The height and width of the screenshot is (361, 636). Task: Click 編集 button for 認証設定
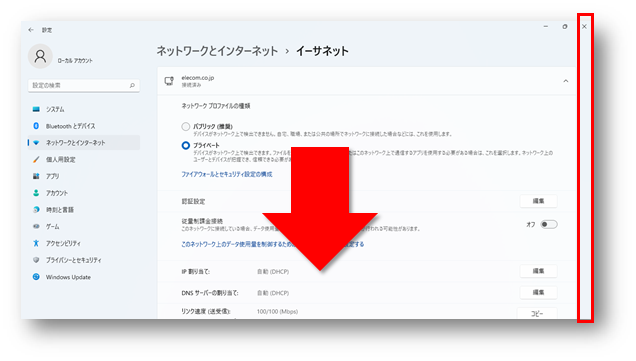coord(538,201)
